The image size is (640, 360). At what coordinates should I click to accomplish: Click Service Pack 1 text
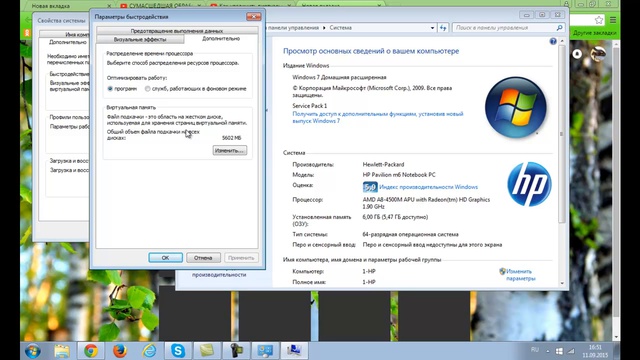[309, 106]
